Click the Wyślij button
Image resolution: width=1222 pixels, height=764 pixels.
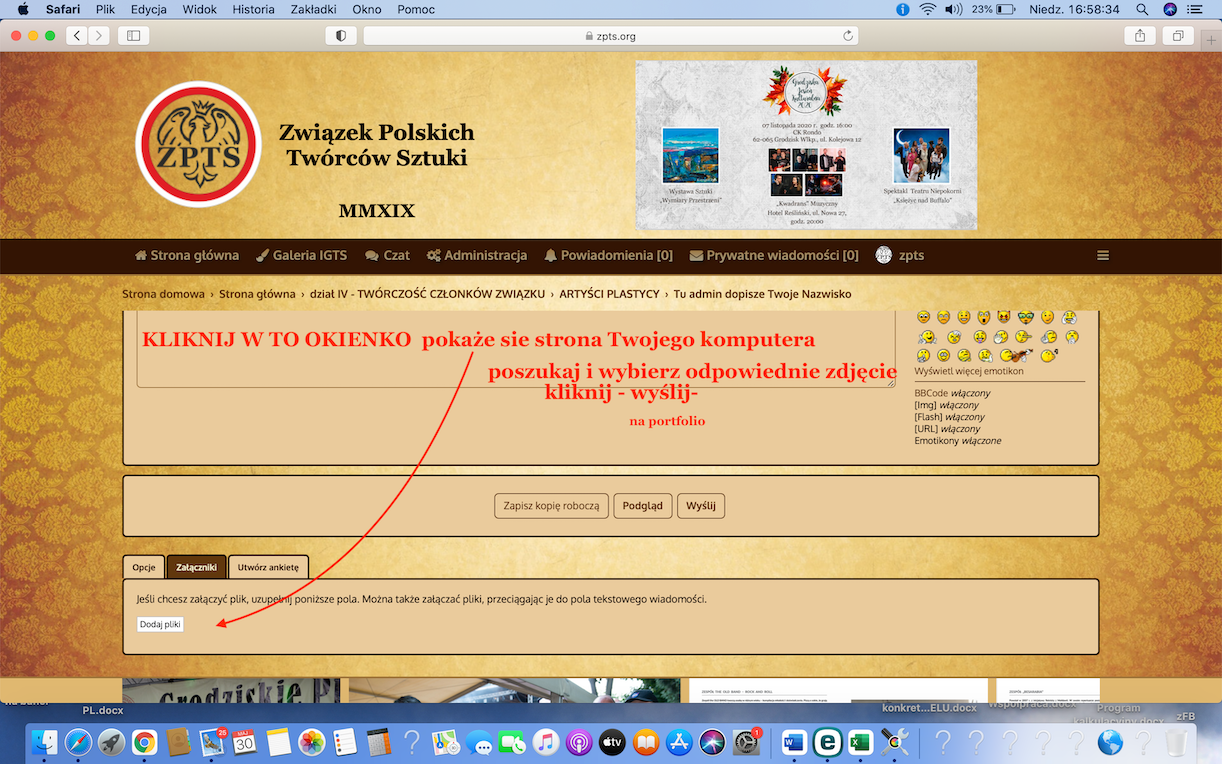[700, 506]
